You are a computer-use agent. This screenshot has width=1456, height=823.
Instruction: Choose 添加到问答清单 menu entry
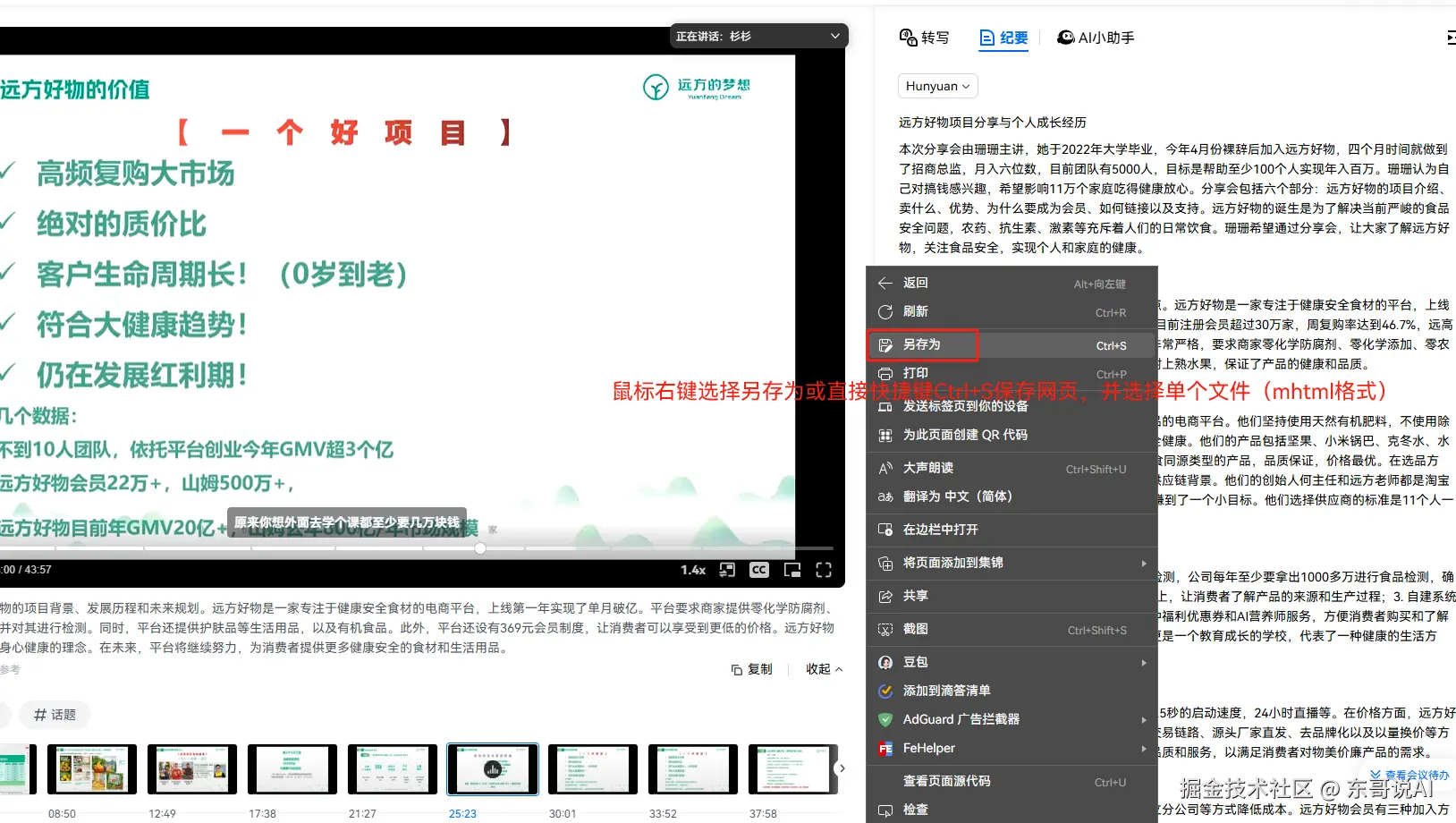(x=1012, y=691)
